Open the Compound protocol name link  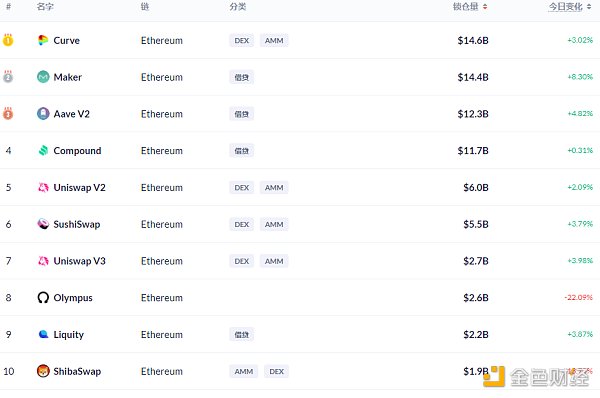tap(77, 151)
